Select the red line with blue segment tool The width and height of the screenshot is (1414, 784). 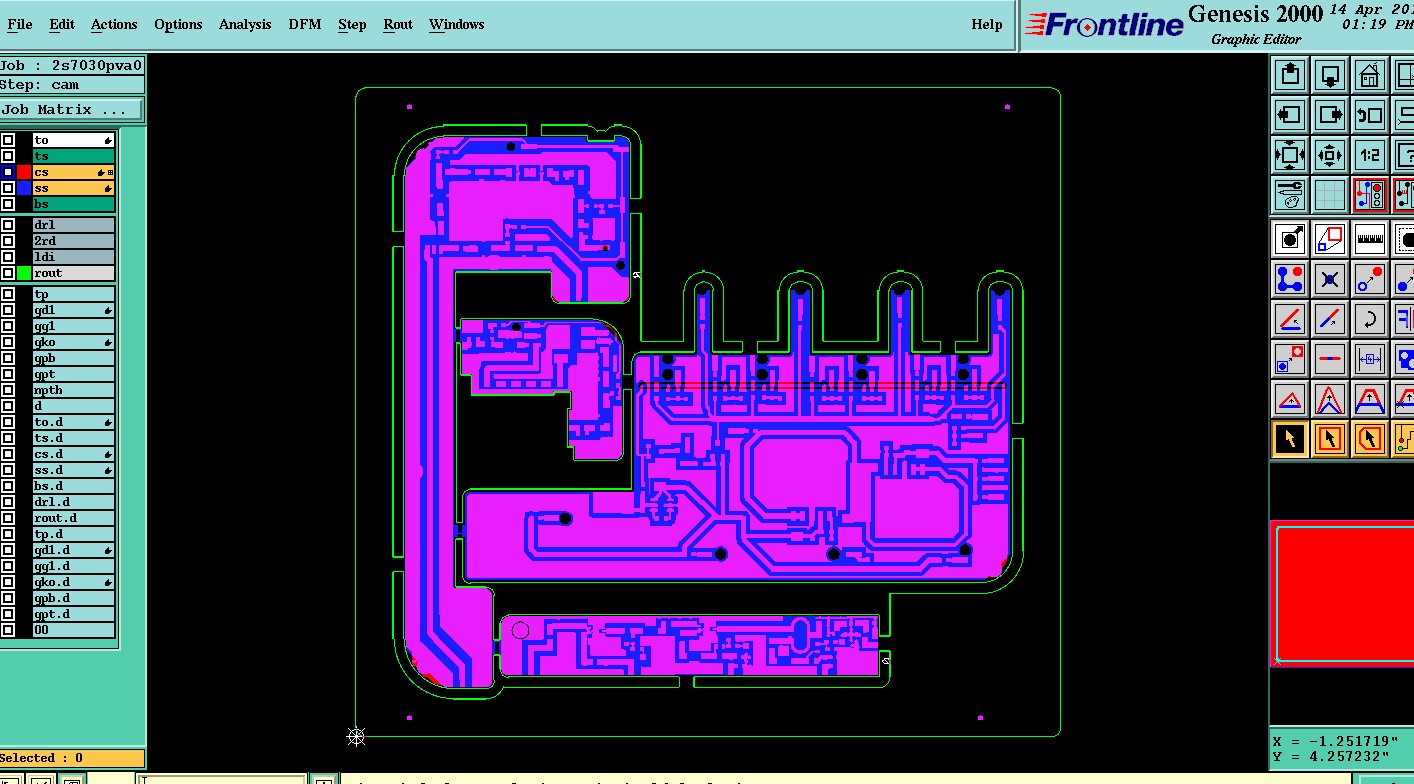[x=1330, y=358]
